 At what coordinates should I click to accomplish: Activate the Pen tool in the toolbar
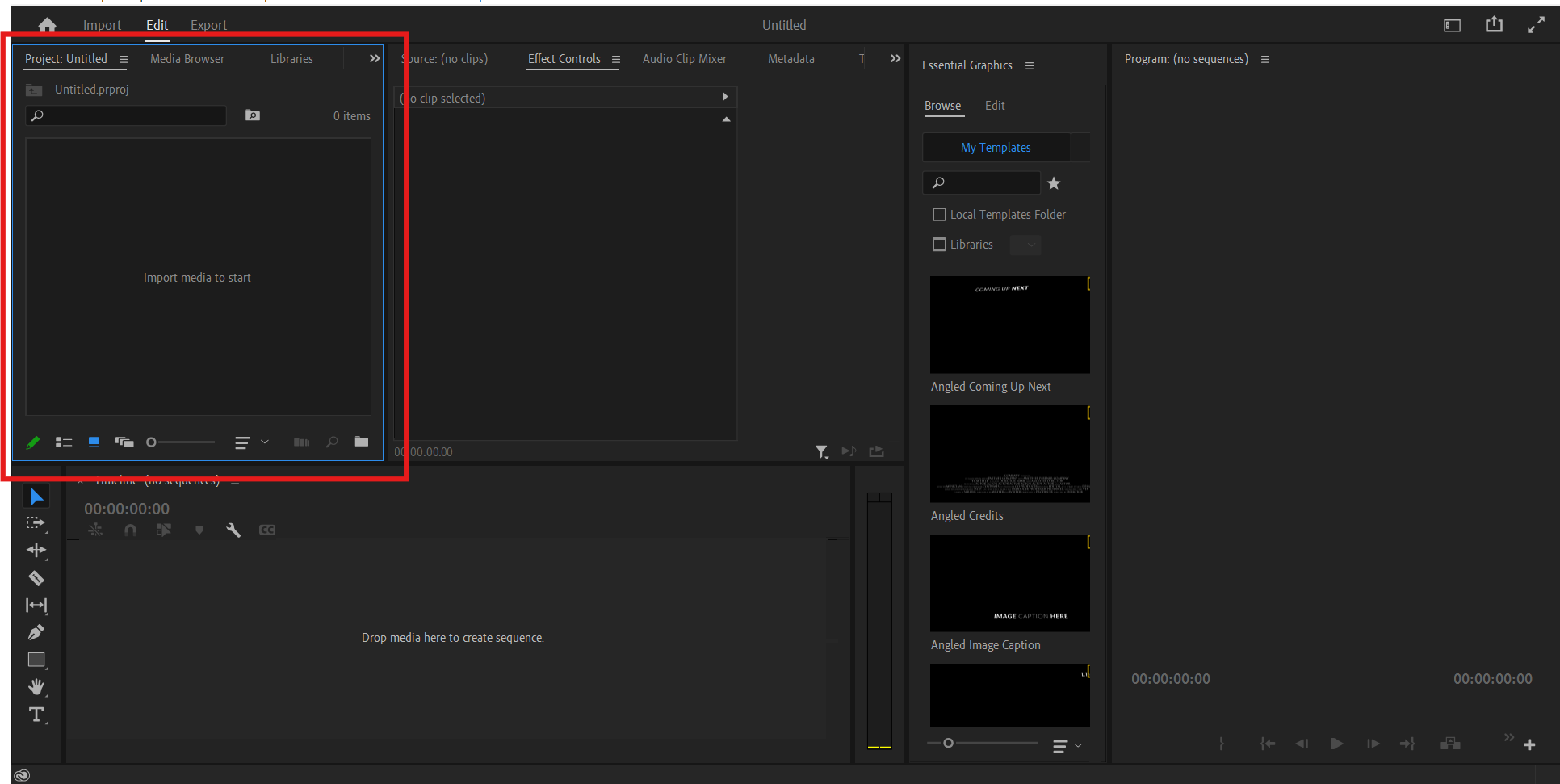point(36,632)
